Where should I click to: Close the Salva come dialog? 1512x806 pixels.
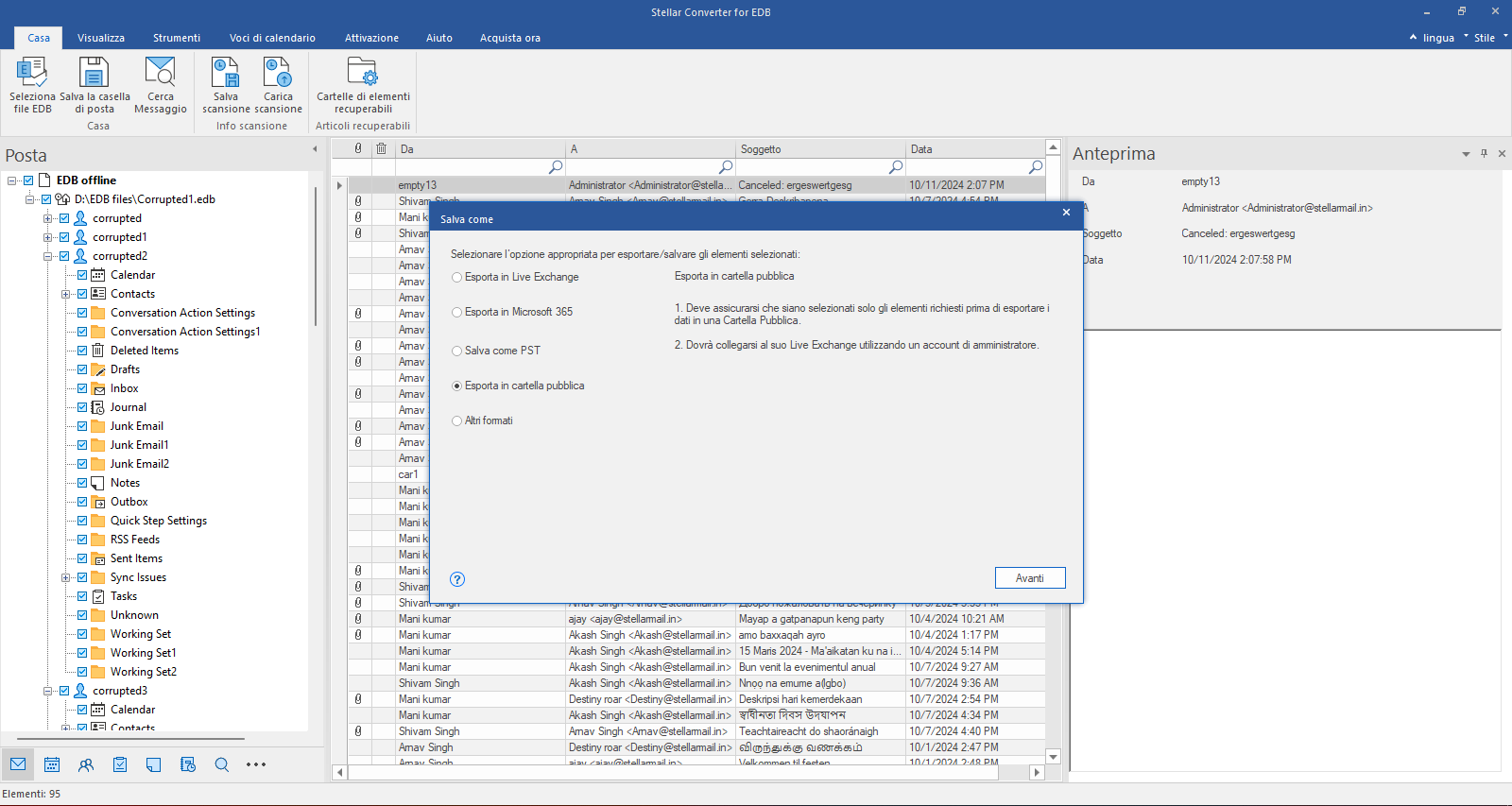point(1066,213)
